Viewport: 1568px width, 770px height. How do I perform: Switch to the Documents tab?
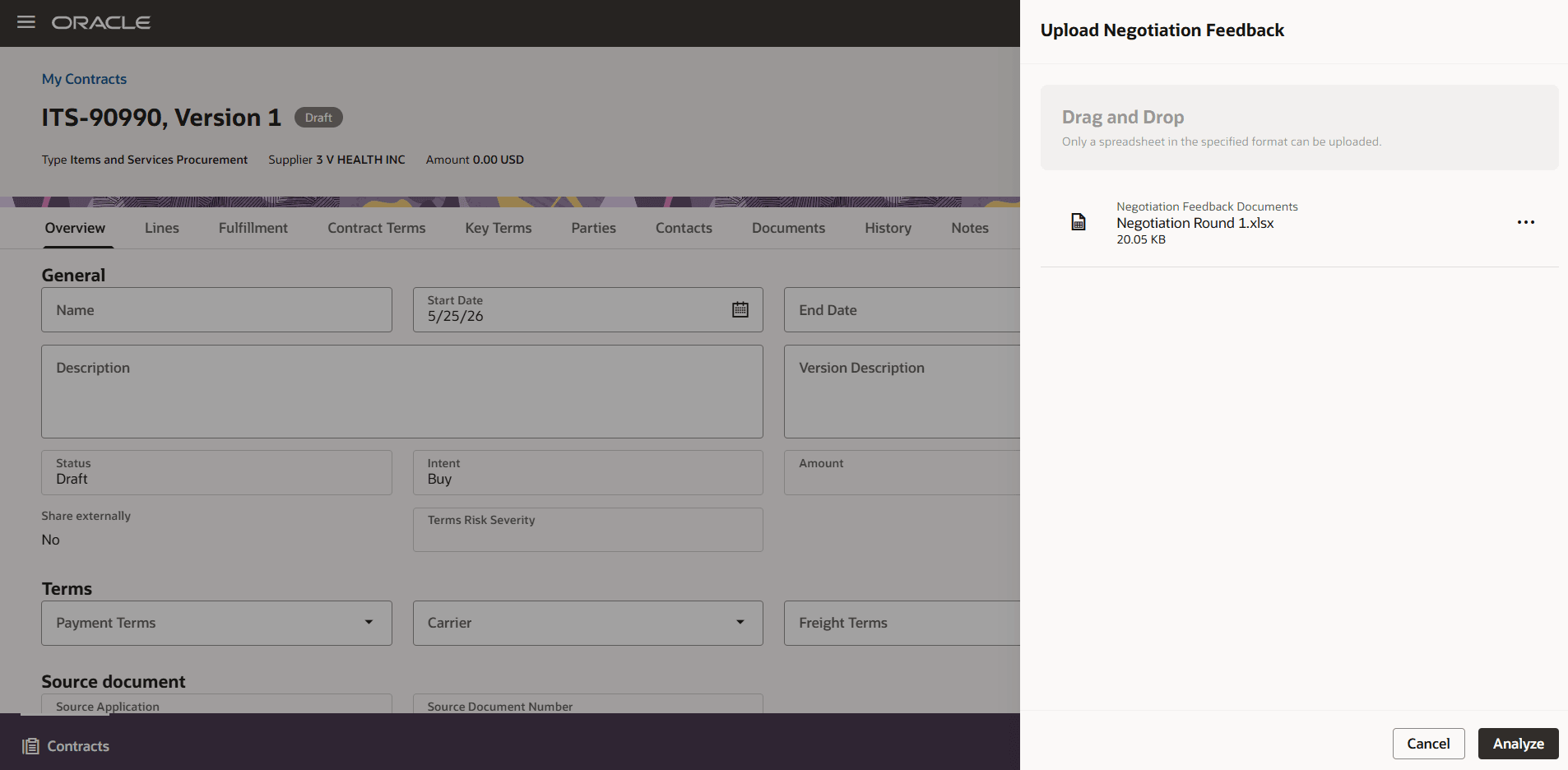click(x=788, y=228)
